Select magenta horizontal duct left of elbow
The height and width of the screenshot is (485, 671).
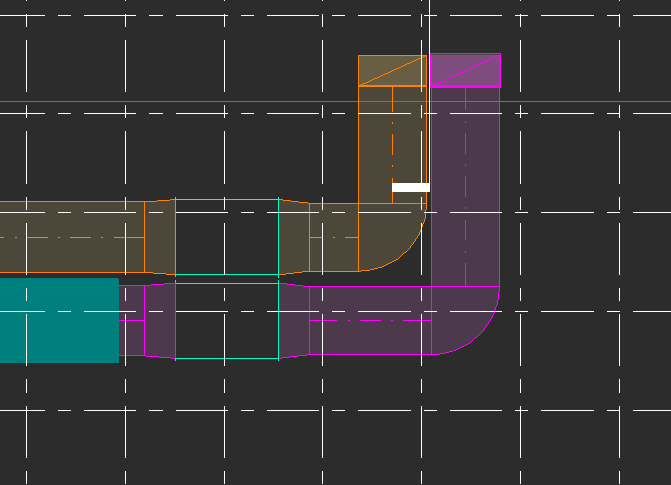pos(370,320)
